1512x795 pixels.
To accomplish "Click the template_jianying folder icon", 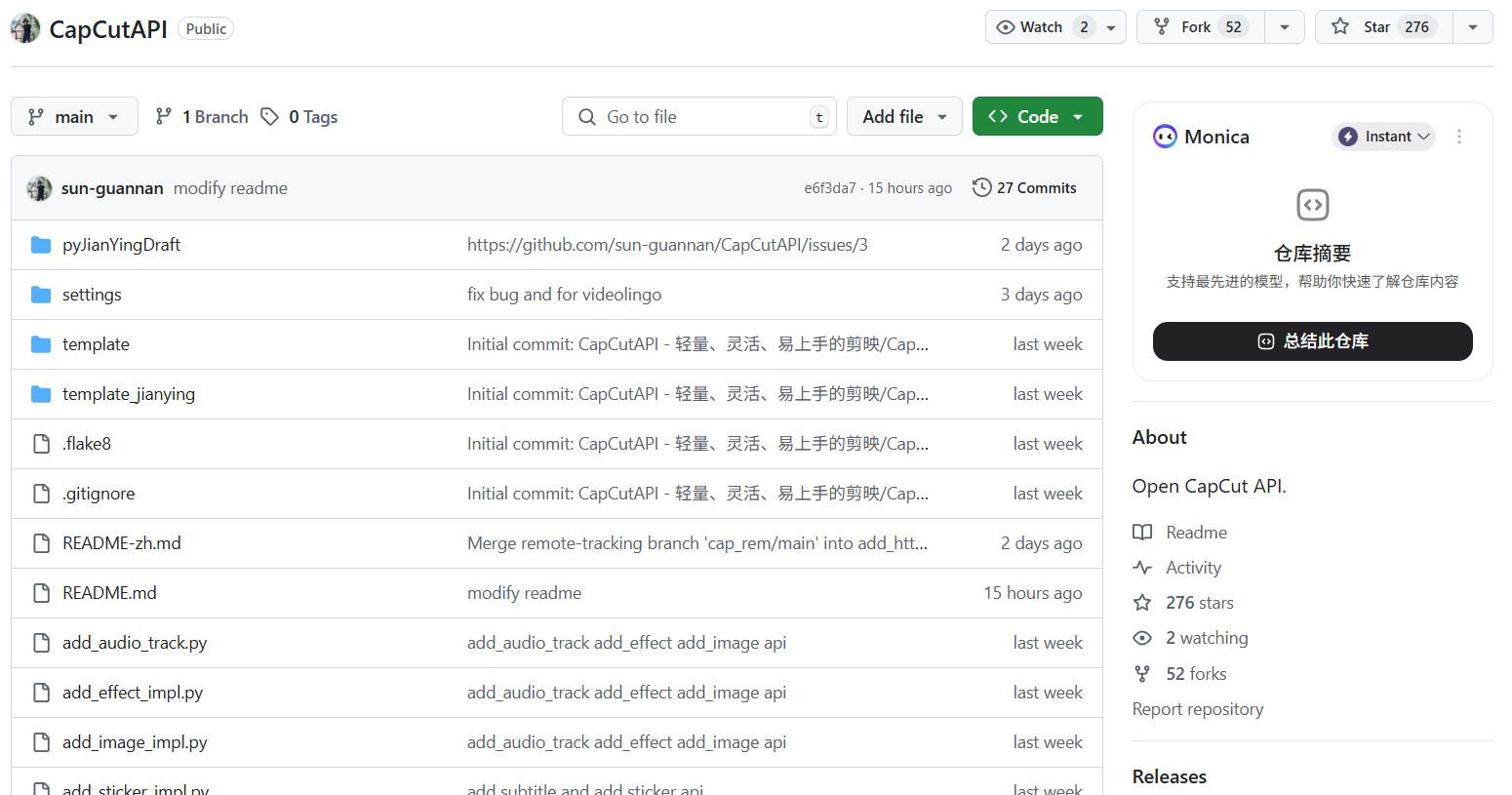I will pyautogui.click(x=41, y=394).
